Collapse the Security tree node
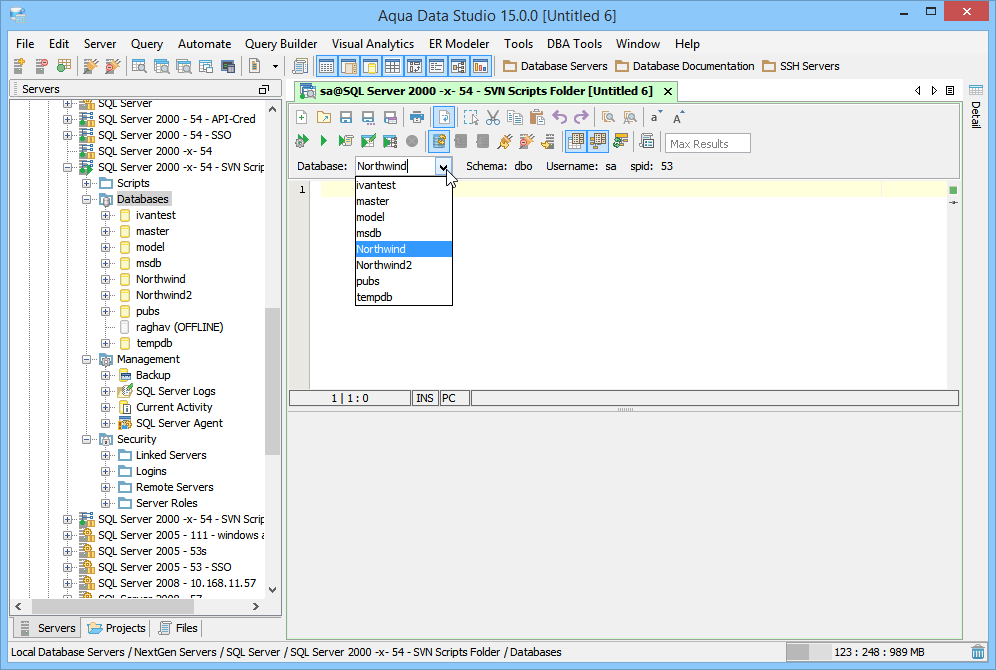Screen dimensions: 996x670 86,439
